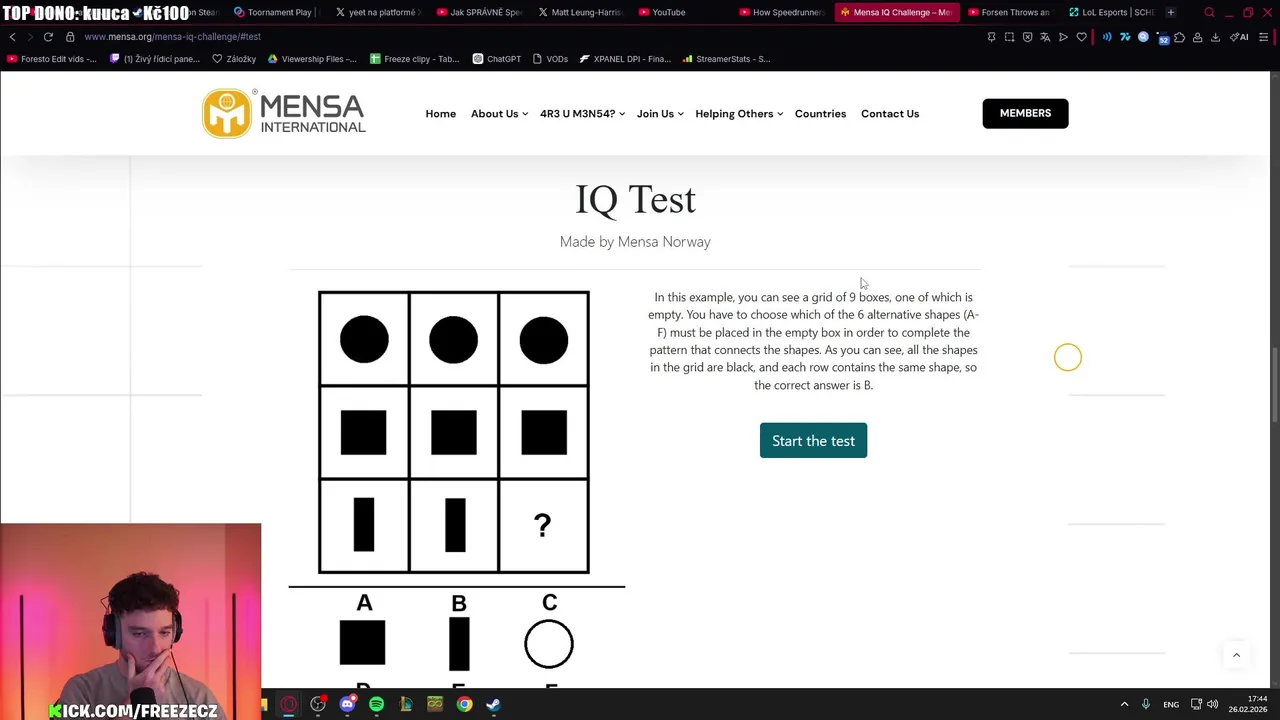Open the Countries page
This screenshot has width=1280, height=720.
click(820, 114)
